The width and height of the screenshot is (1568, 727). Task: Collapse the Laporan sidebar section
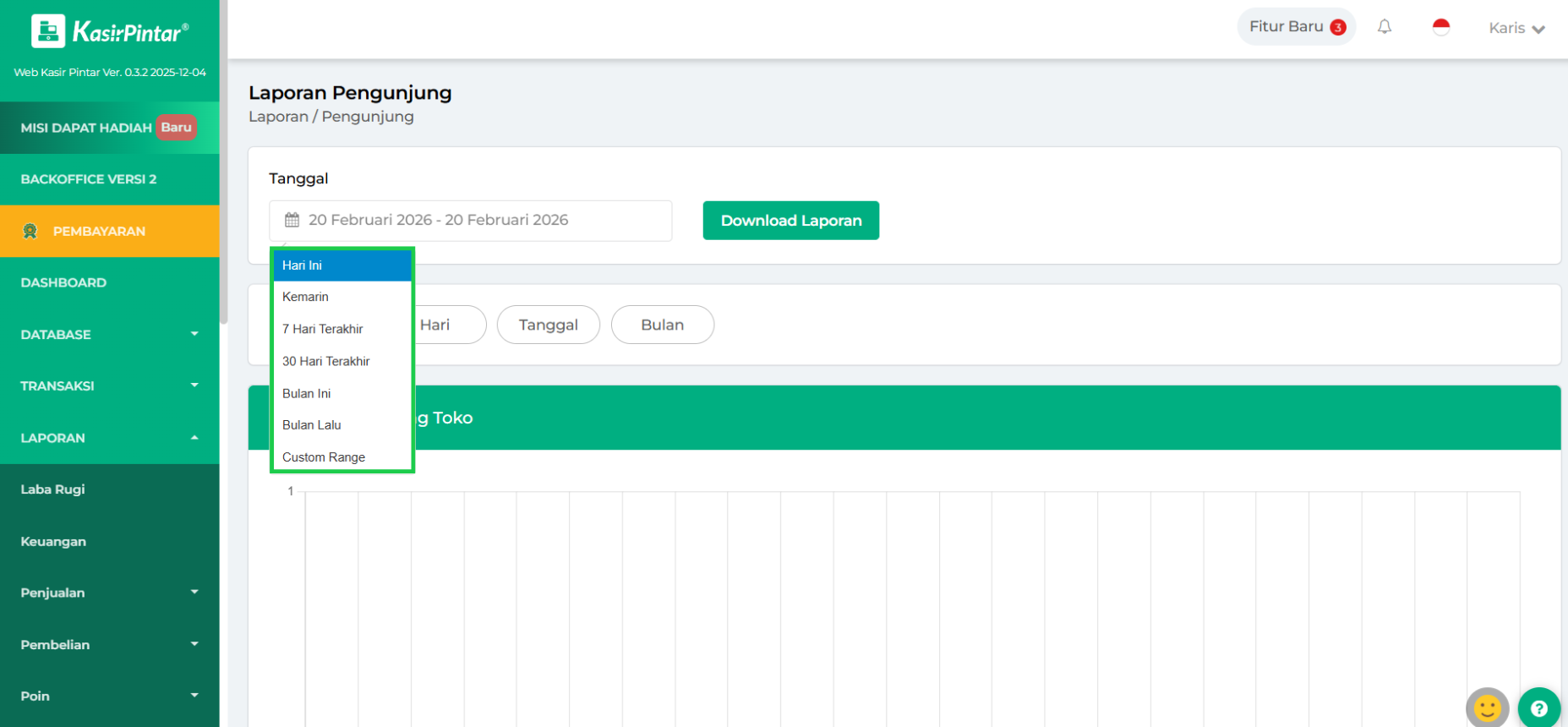click(x=109, y=438)
